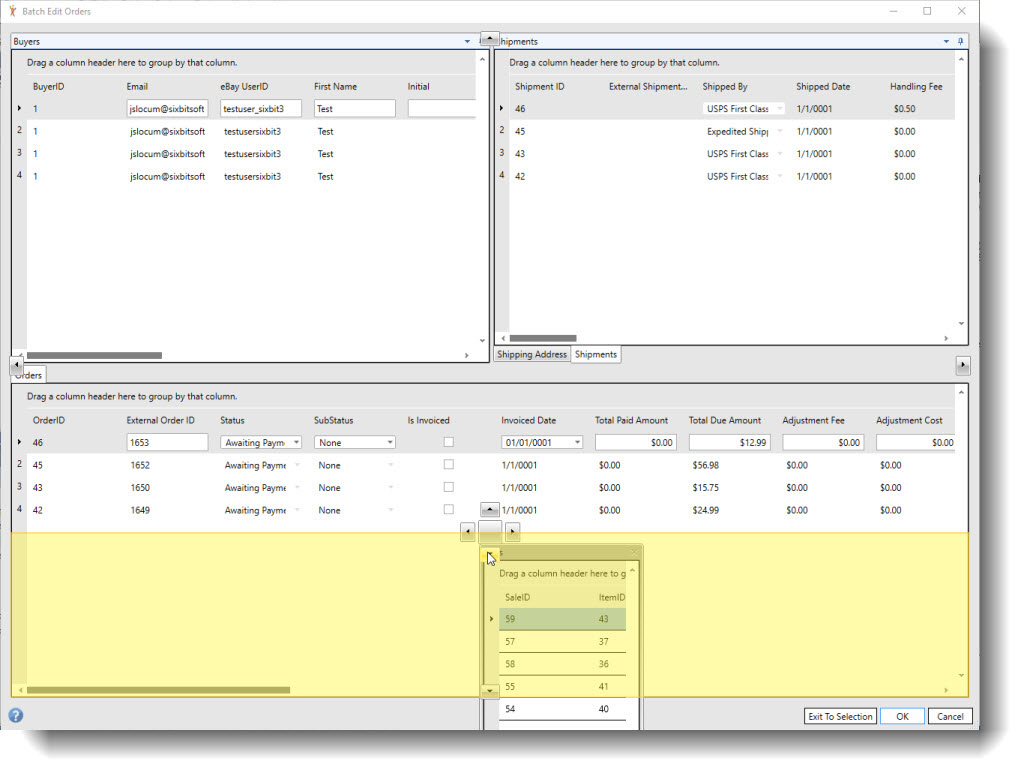The height and width of the screenshot is (780, 1030).
Task: Switch to the Shipments tab
Action: click(596, 354)
